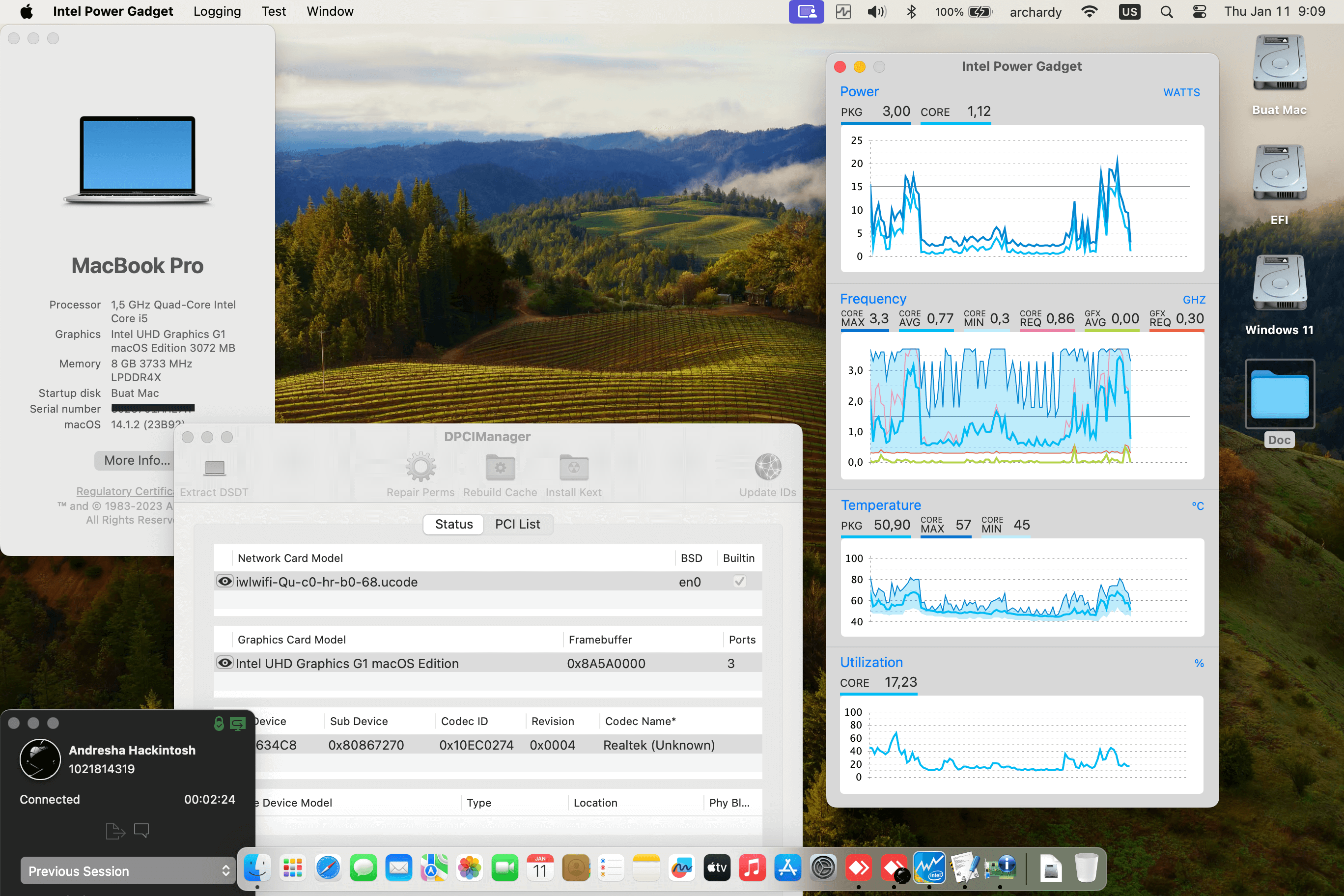Click the Realtek (Unknown) codec name
The image size is (1344, 896).
(659, 745)
